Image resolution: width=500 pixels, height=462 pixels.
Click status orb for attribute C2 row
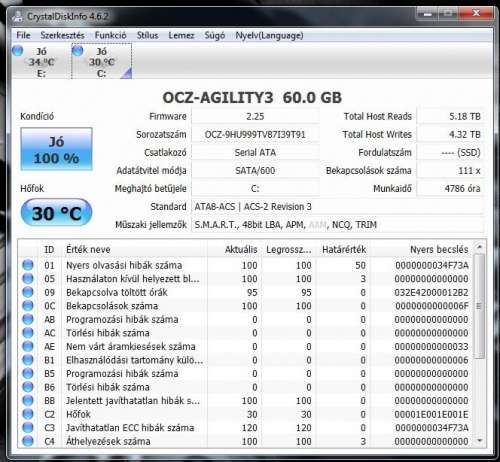pos(28,414)
